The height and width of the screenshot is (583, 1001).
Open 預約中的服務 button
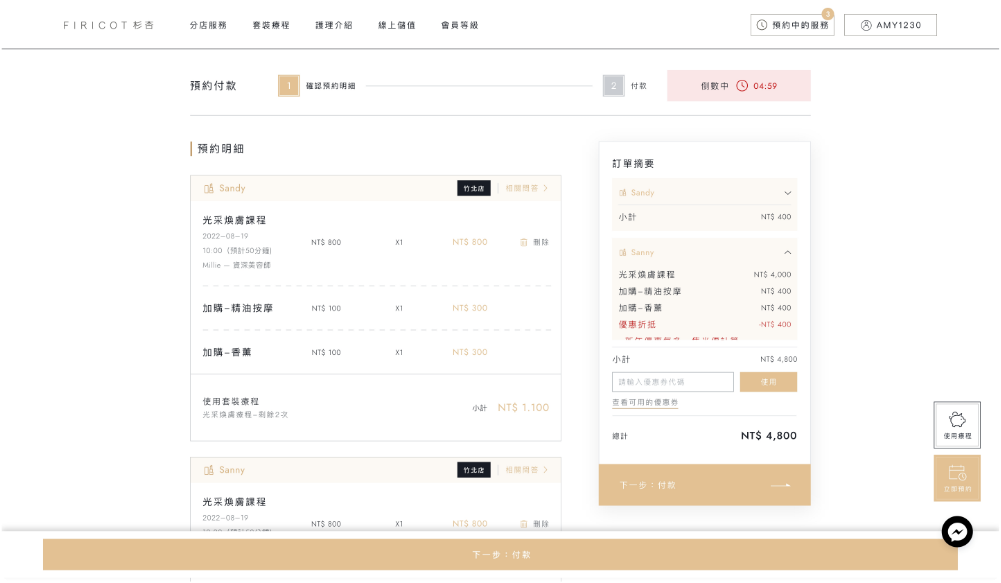(x=792, y=25)
